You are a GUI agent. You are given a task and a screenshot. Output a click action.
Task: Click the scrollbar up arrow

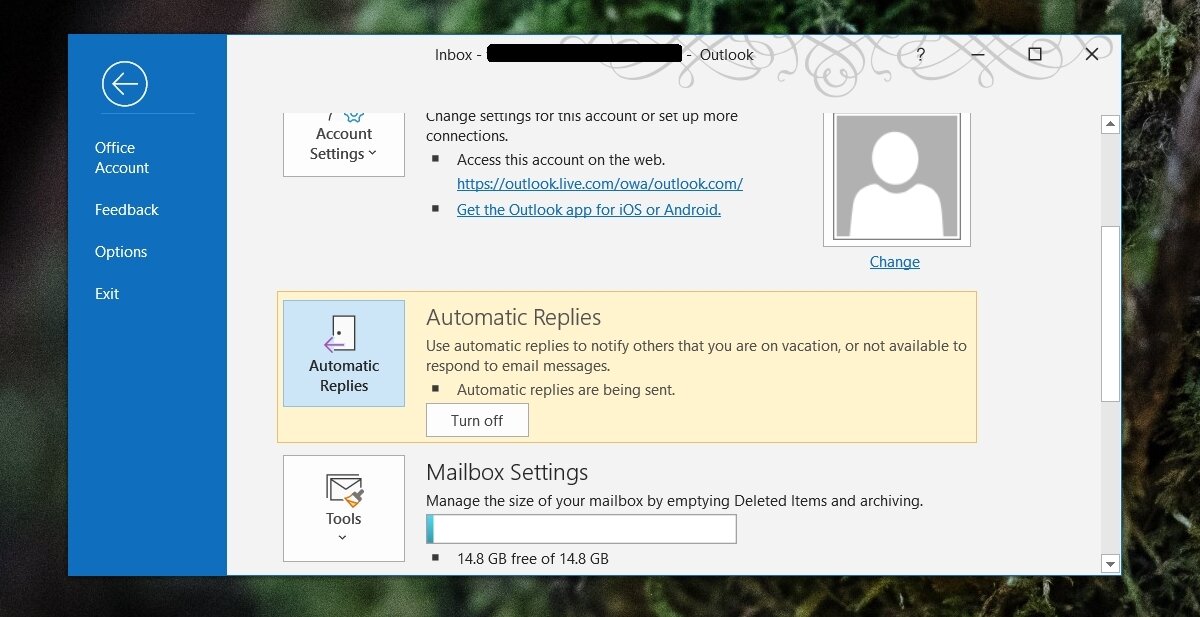coord(1109,125)
